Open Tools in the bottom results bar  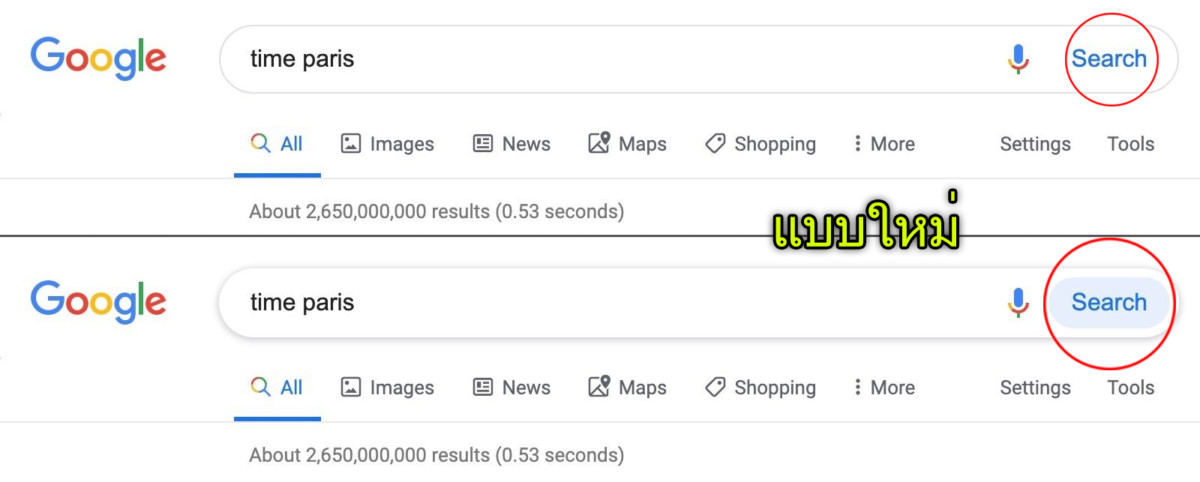1130,388
